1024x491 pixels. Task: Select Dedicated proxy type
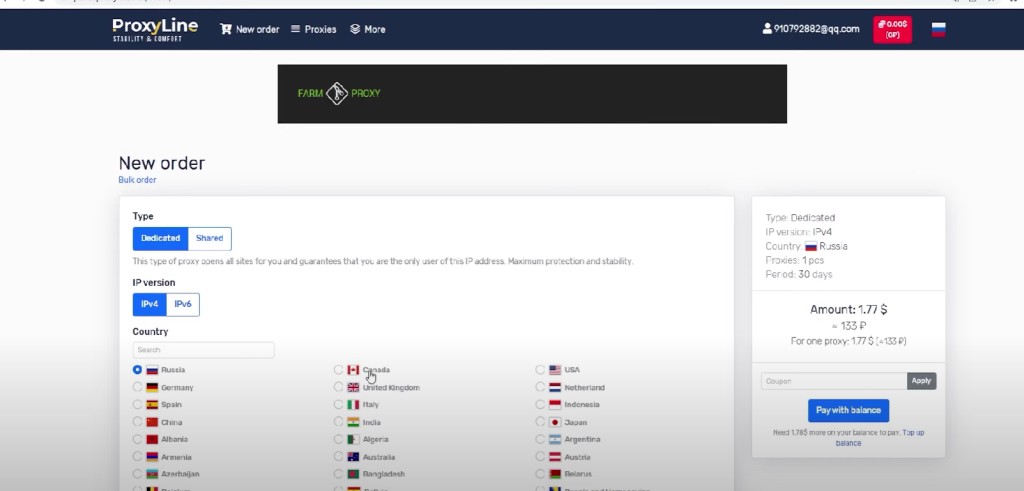[160, 238]
